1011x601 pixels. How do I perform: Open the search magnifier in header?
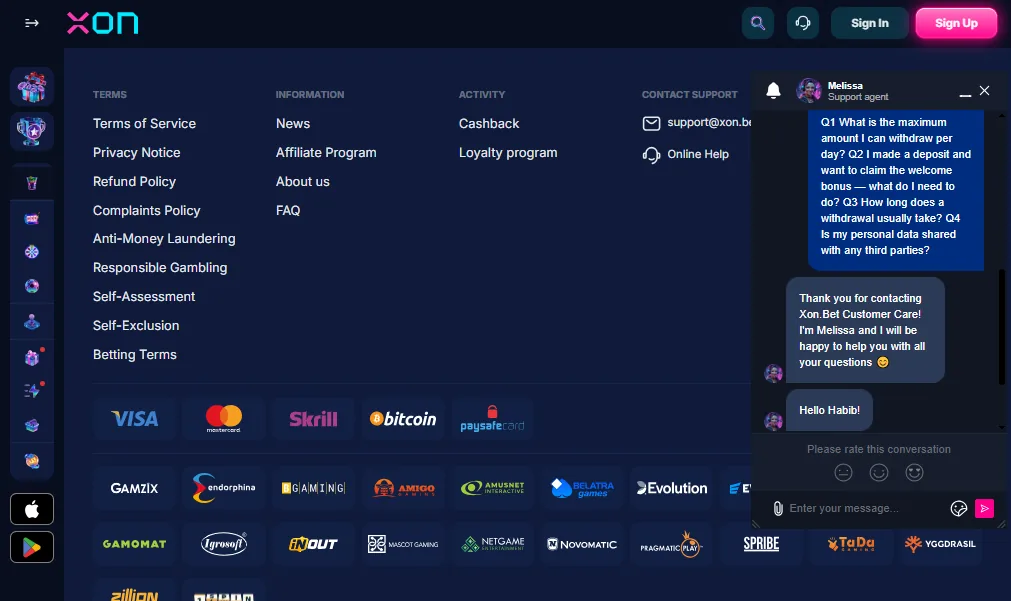(x=758, y=23)
